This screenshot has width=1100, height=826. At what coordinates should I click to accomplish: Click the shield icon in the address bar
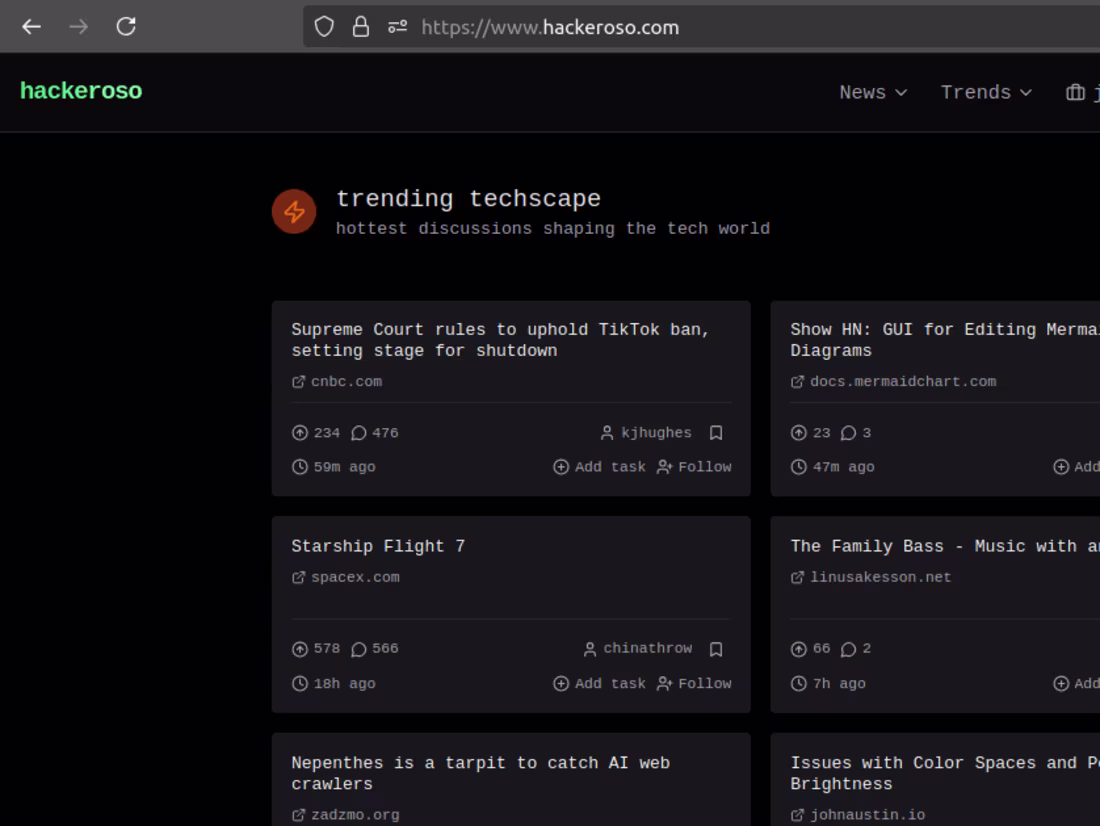tap(323, 27)
